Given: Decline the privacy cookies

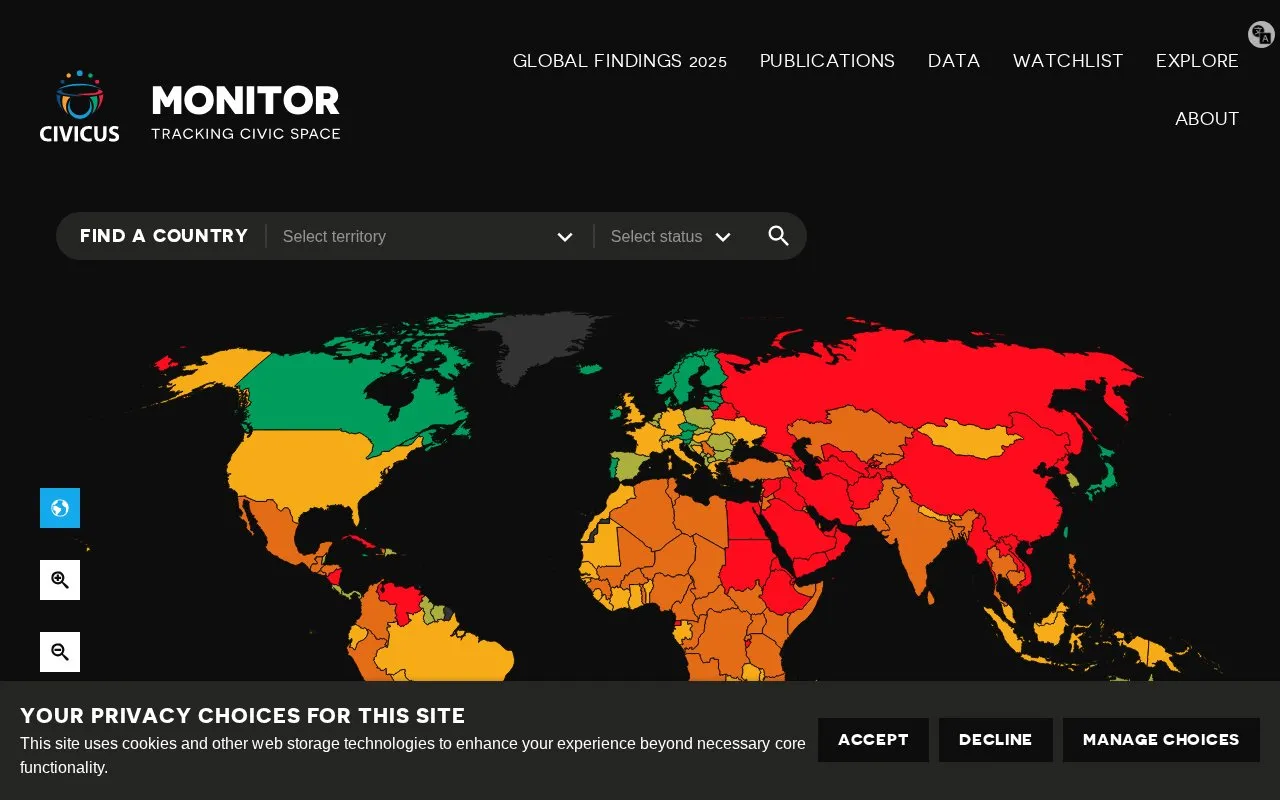Looking at the screenshot, I should pyautogui.click(x=995, y=740).
